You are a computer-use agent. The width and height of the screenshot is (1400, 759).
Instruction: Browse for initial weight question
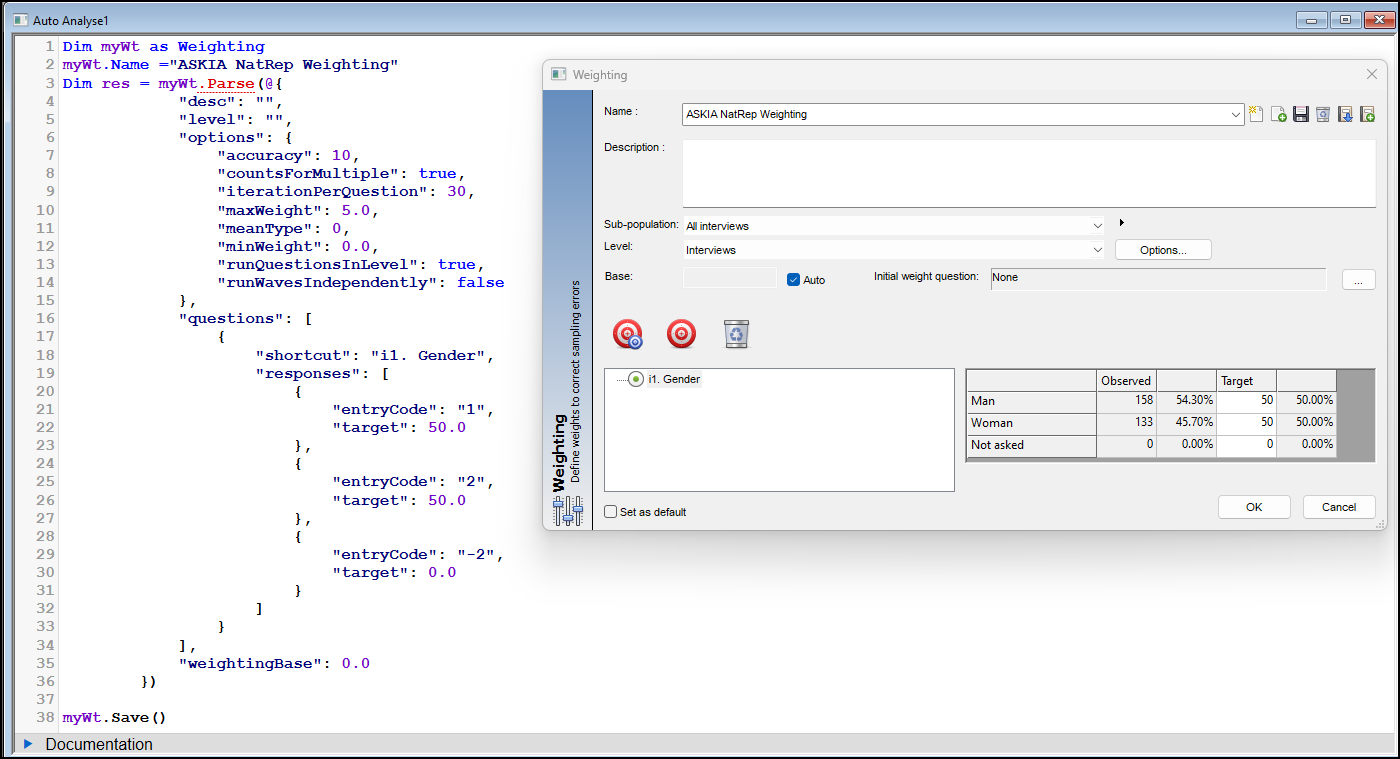(x=1358, y=281)
